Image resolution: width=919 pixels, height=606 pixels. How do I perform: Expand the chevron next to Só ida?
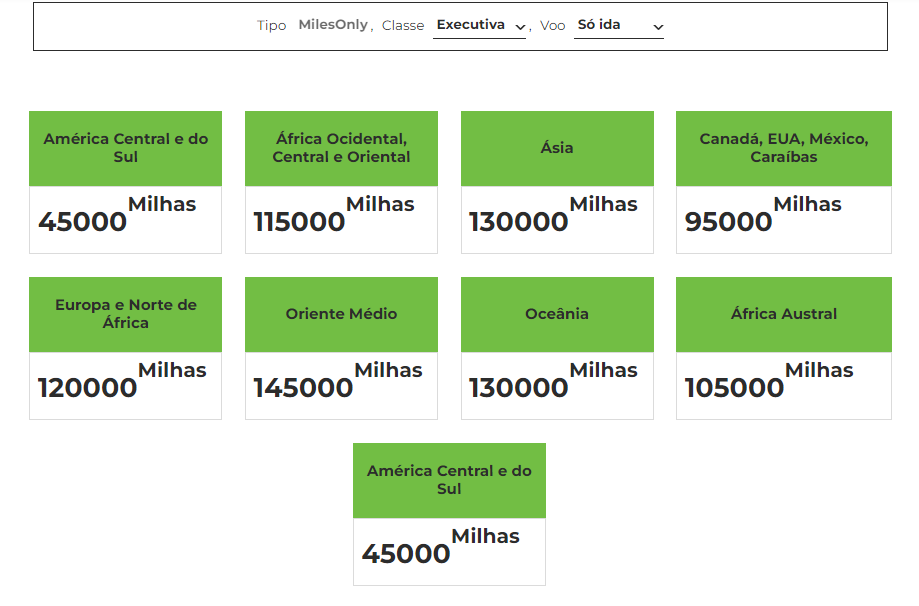coord(656,27)
